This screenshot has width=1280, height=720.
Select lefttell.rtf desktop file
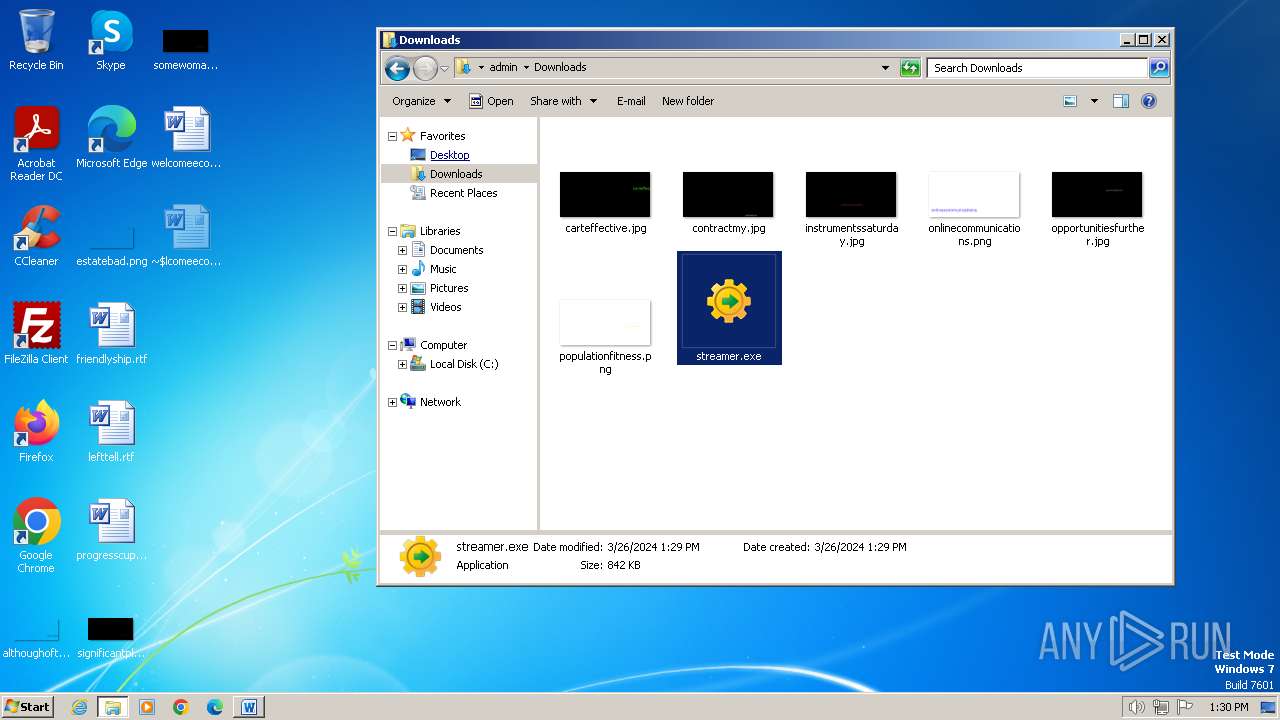coord(111,432)
